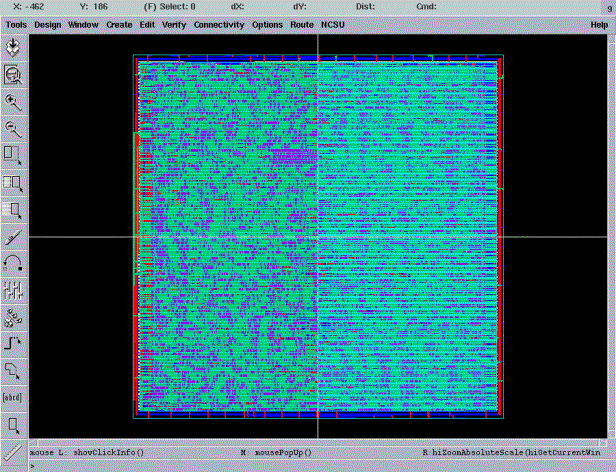
Task: Click the Undo curved arrow icon
Action: [14, 263]
